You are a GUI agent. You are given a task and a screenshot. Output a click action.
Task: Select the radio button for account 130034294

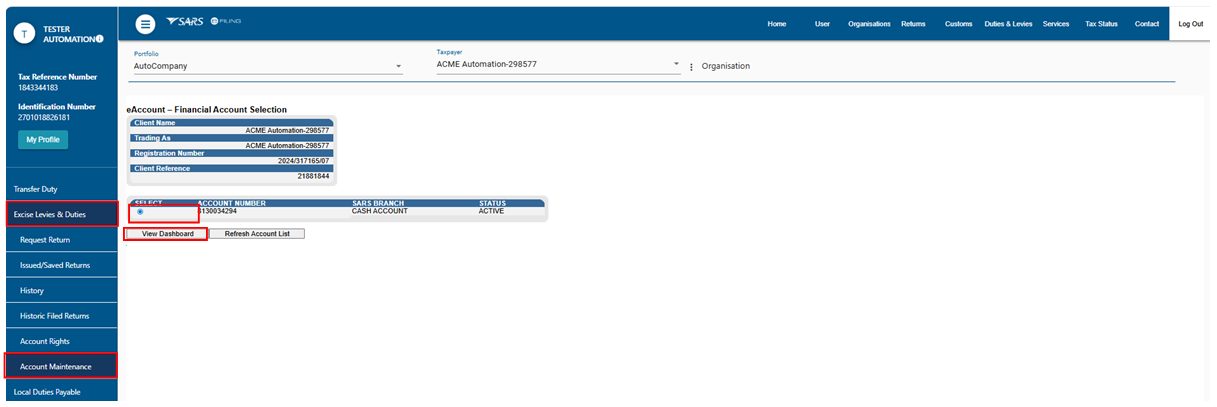pos(140,212)
